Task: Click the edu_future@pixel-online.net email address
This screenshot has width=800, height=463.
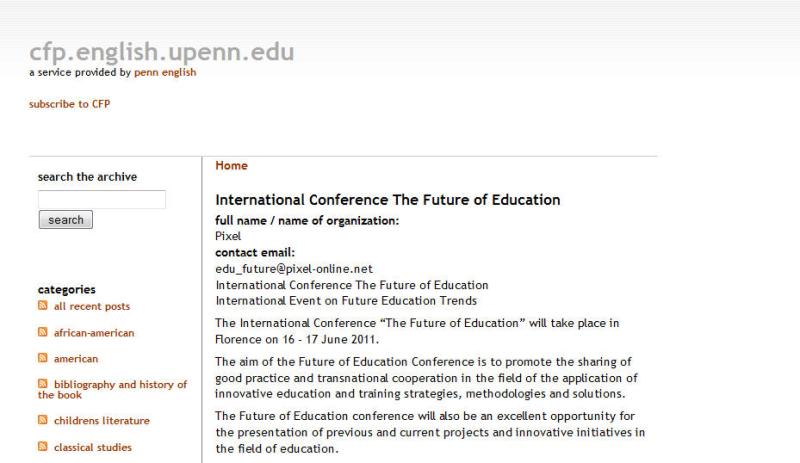Action: (x=294, y=268)
